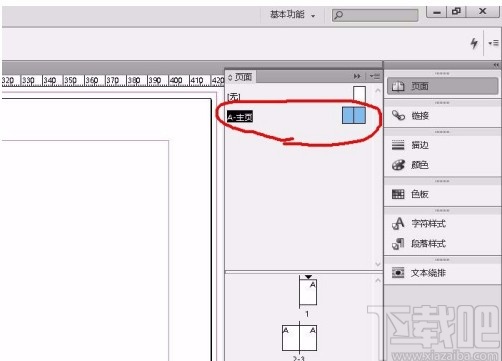Minimize the application window
Image resolution: width=502 pixels, height=361 pixels.
437,12
